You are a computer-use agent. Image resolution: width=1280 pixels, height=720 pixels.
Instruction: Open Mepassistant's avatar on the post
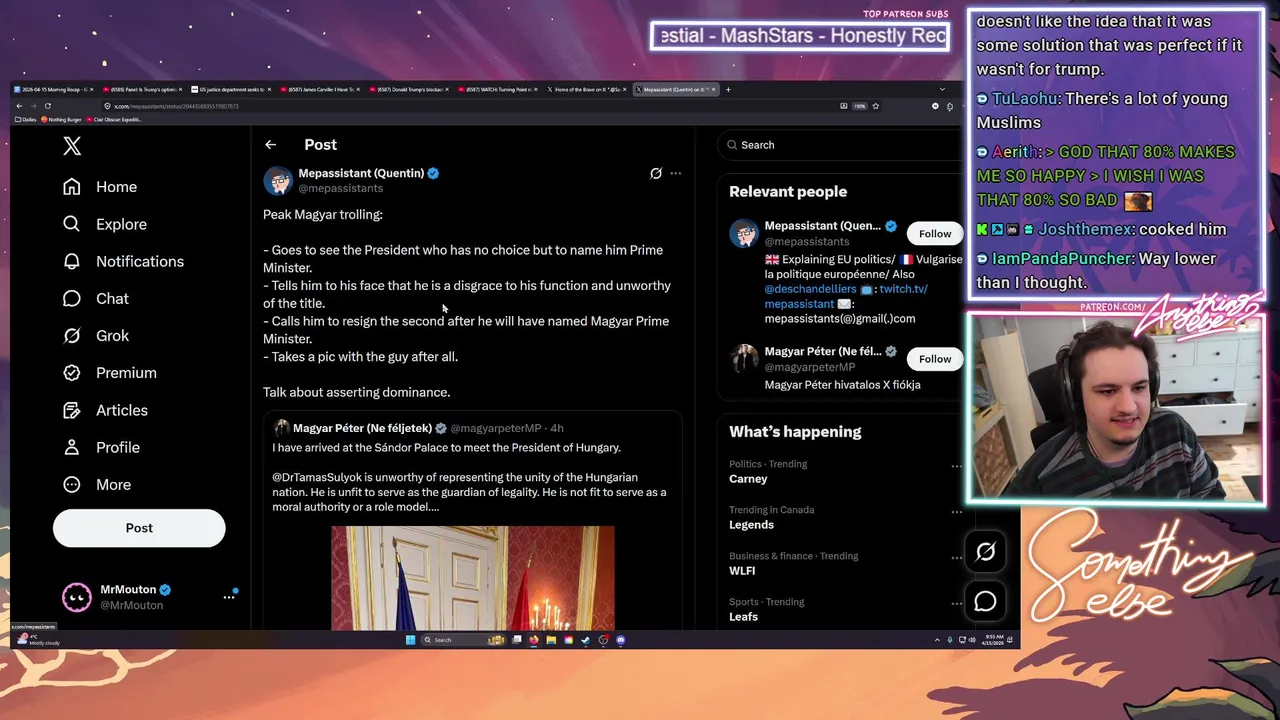point(277,180)
